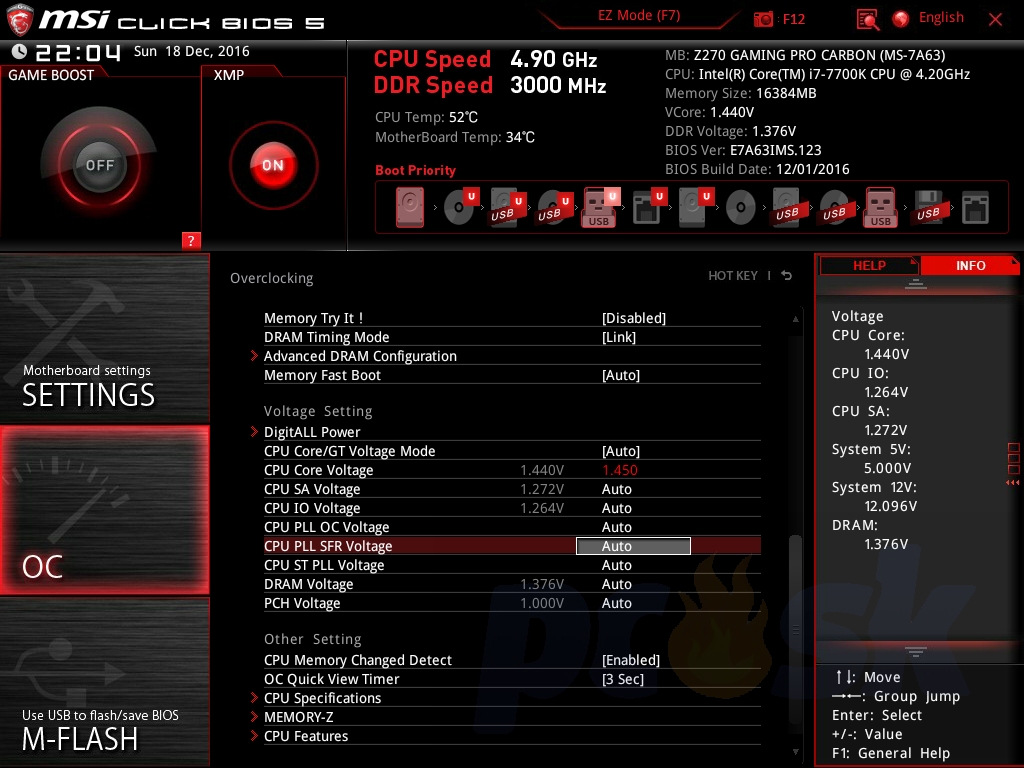Select the UEFI hard disk icon without USB banner
This screenshot has height=768, width=1024.
(696, 206)
